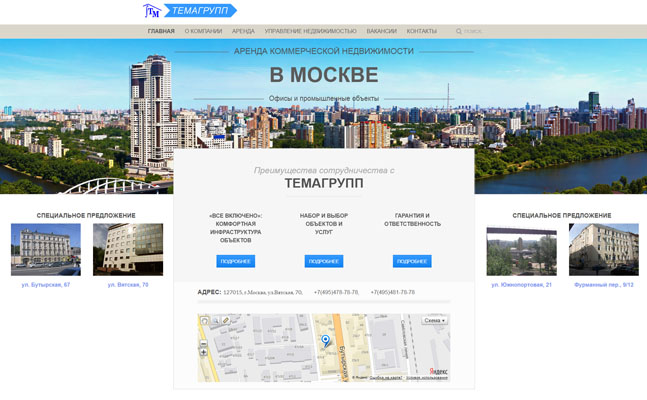Click the Бутырская, 67 building thumbnail
Screen dimensions: 647x400
click(46, 250)
